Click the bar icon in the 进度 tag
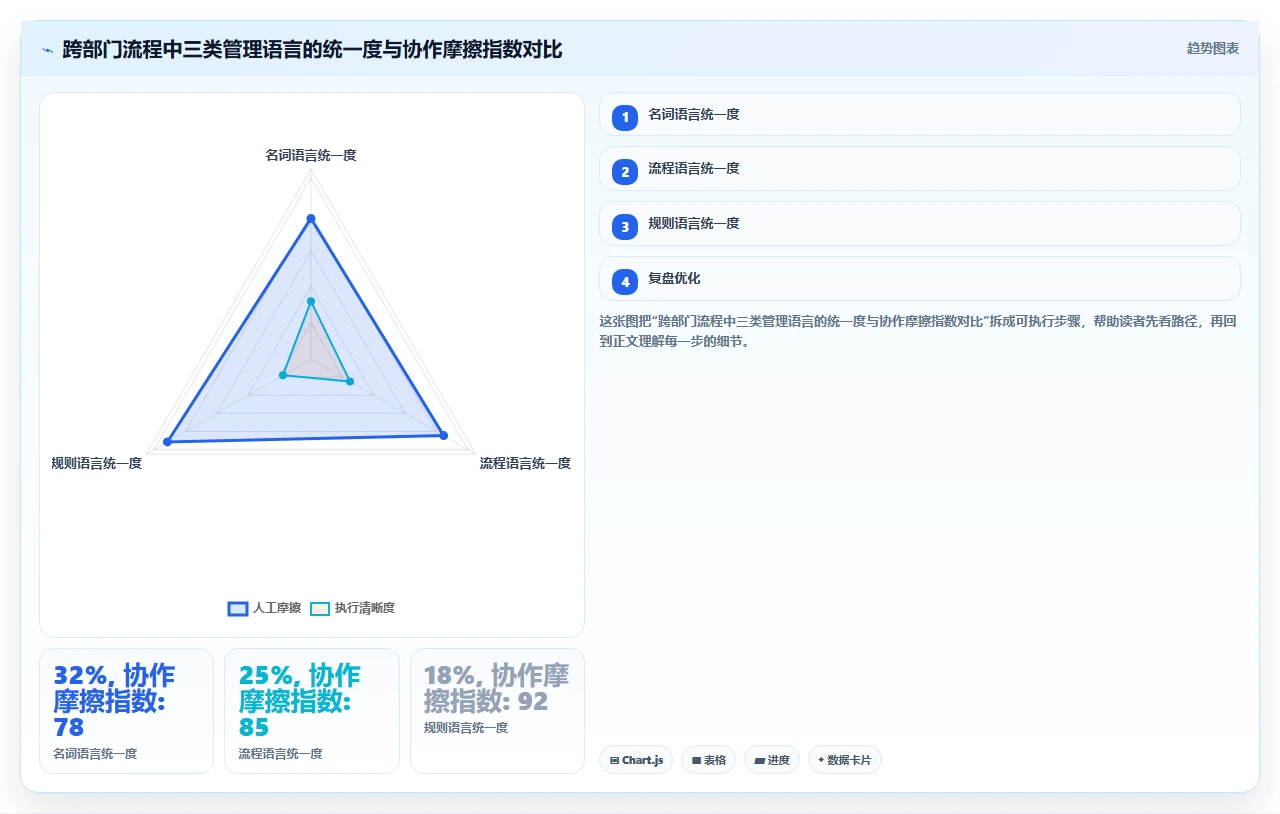 [759, 761]
